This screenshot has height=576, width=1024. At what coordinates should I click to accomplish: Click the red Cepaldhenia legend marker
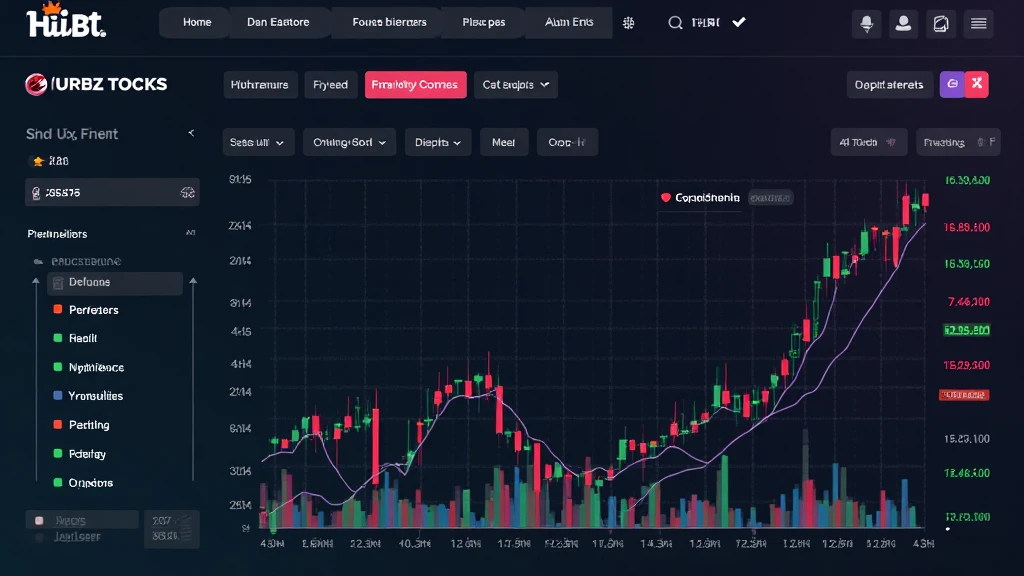coord(665,198)
